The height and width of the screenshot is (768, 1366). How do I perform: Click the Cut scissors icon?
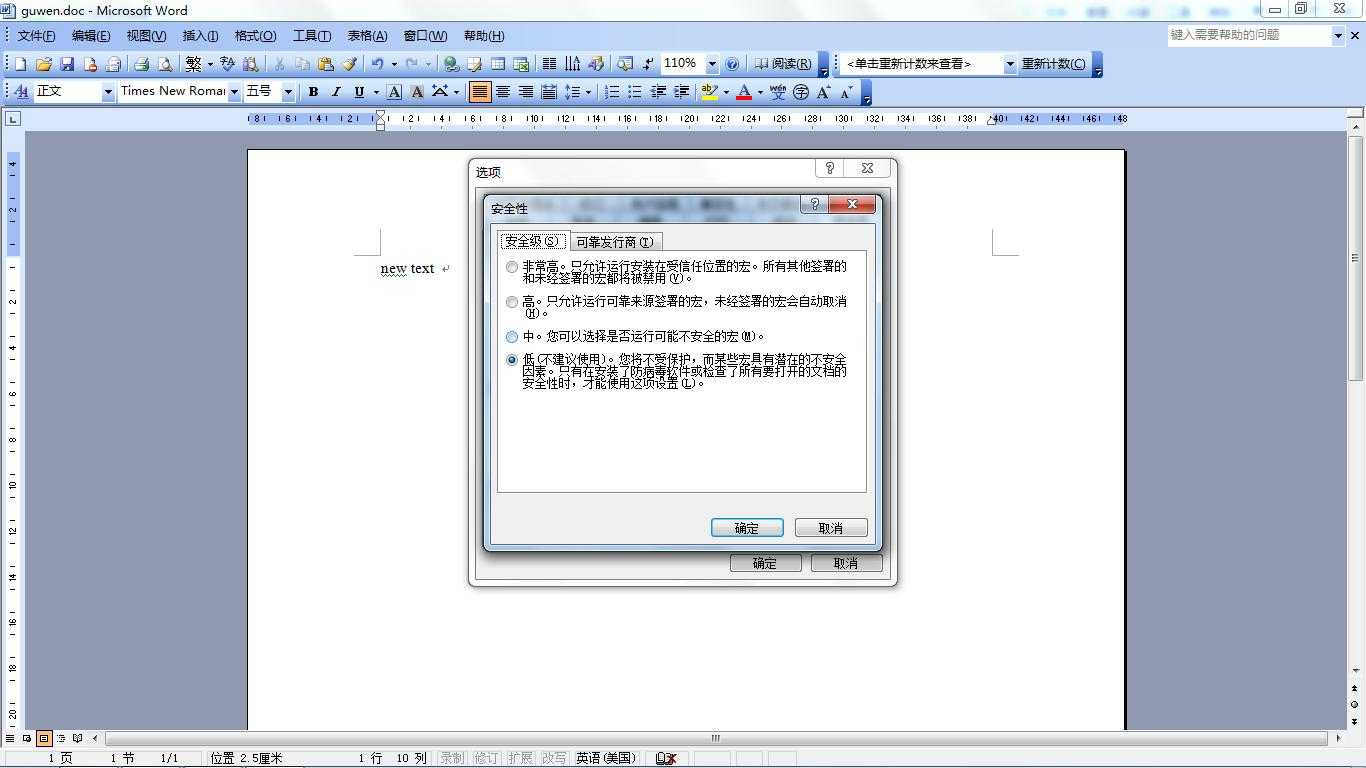tap(280, 64)
